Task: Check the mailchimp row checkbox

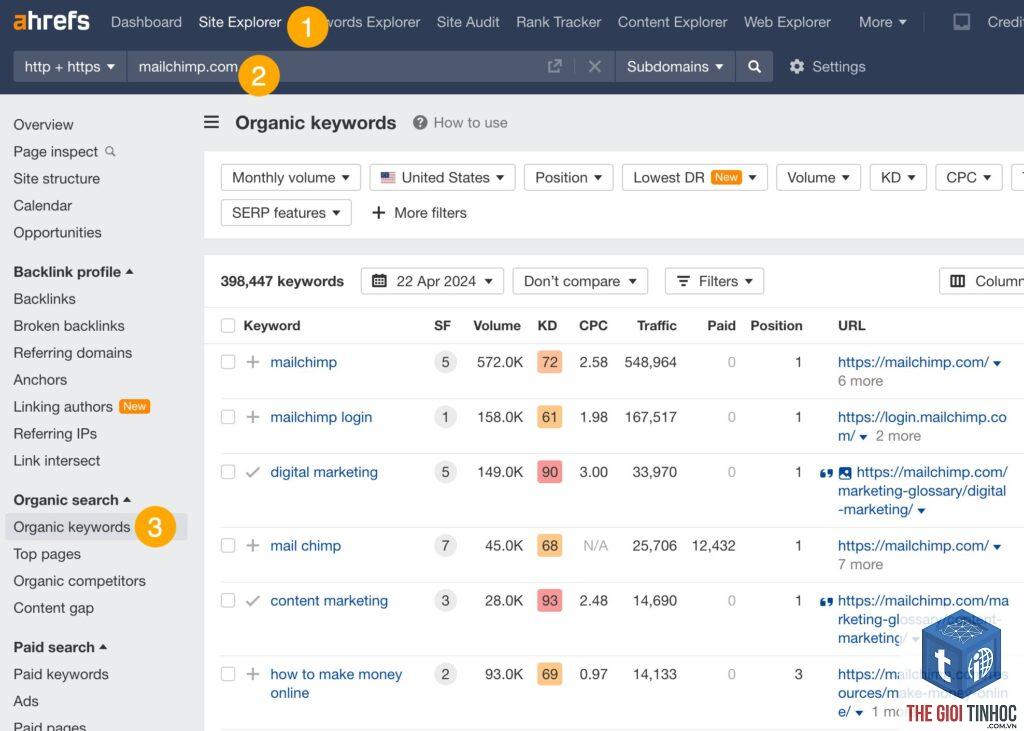Action: [x=228, y=362]
